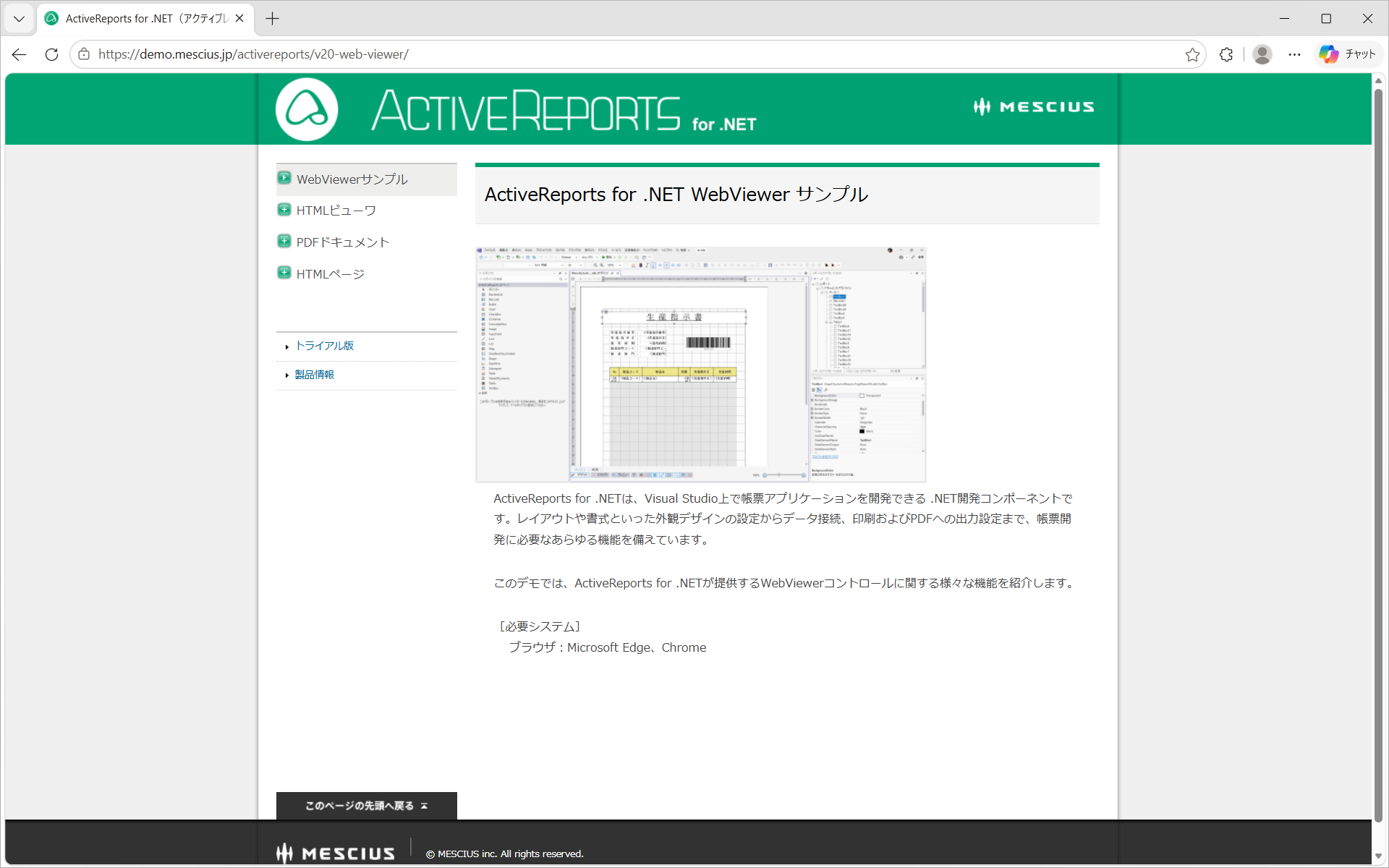Click the ActiveReports round logo in header
The image size is (1389, 868).
point(307,109)
